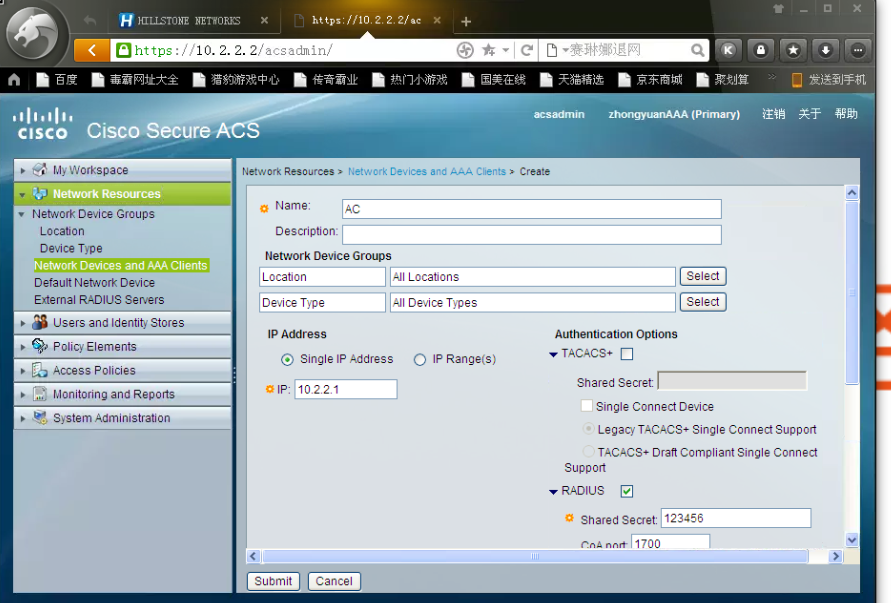Image resolution: width=891 pixels, height=603 pixels.
Task: Submit the new network device
Action: coord(273,581)
